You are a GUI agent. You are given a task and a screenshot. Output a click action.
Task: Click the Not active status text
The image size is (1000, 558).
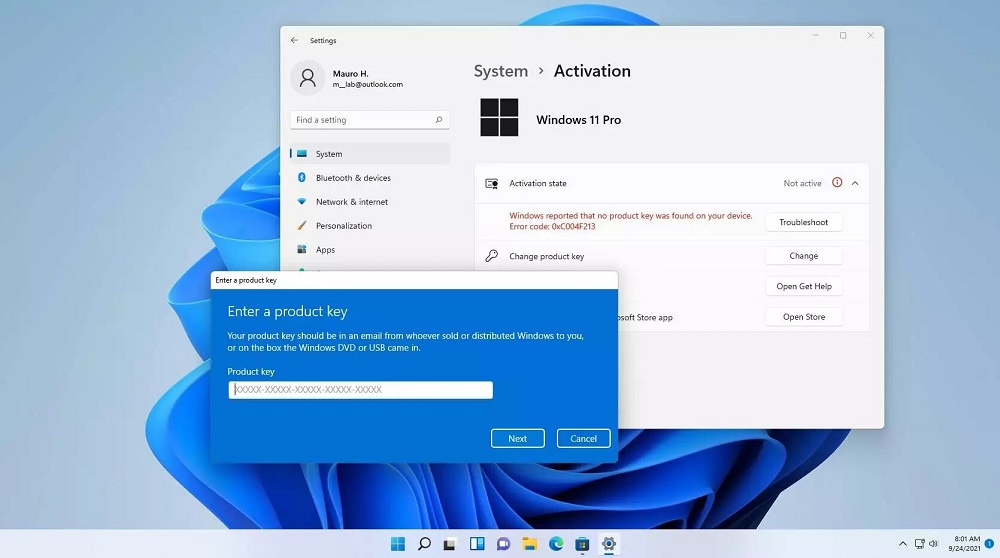802,183
